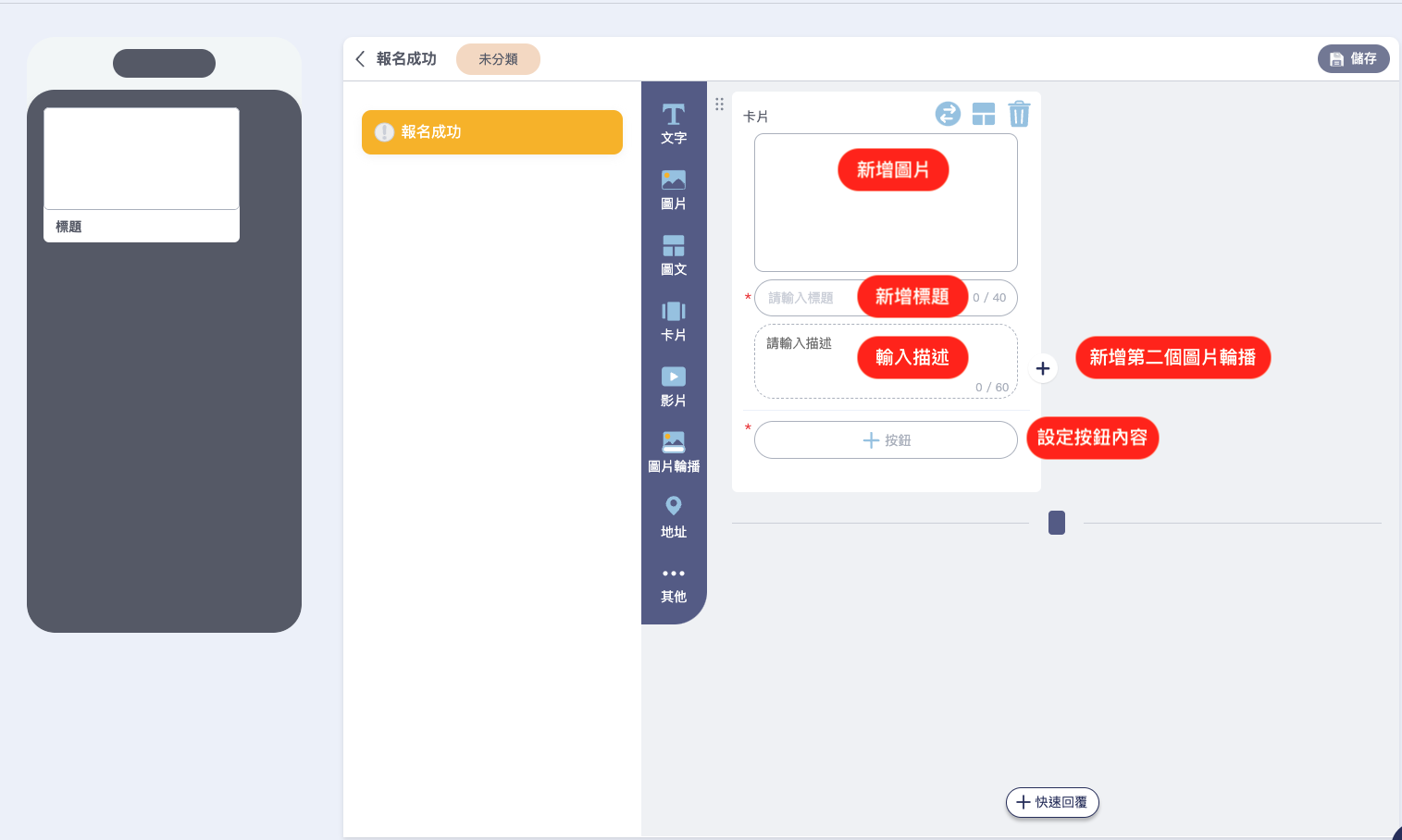The height and width of the screenshot is (840, 1402).
Task: Open the 其他 more options menu
Action: click(673, 583)
